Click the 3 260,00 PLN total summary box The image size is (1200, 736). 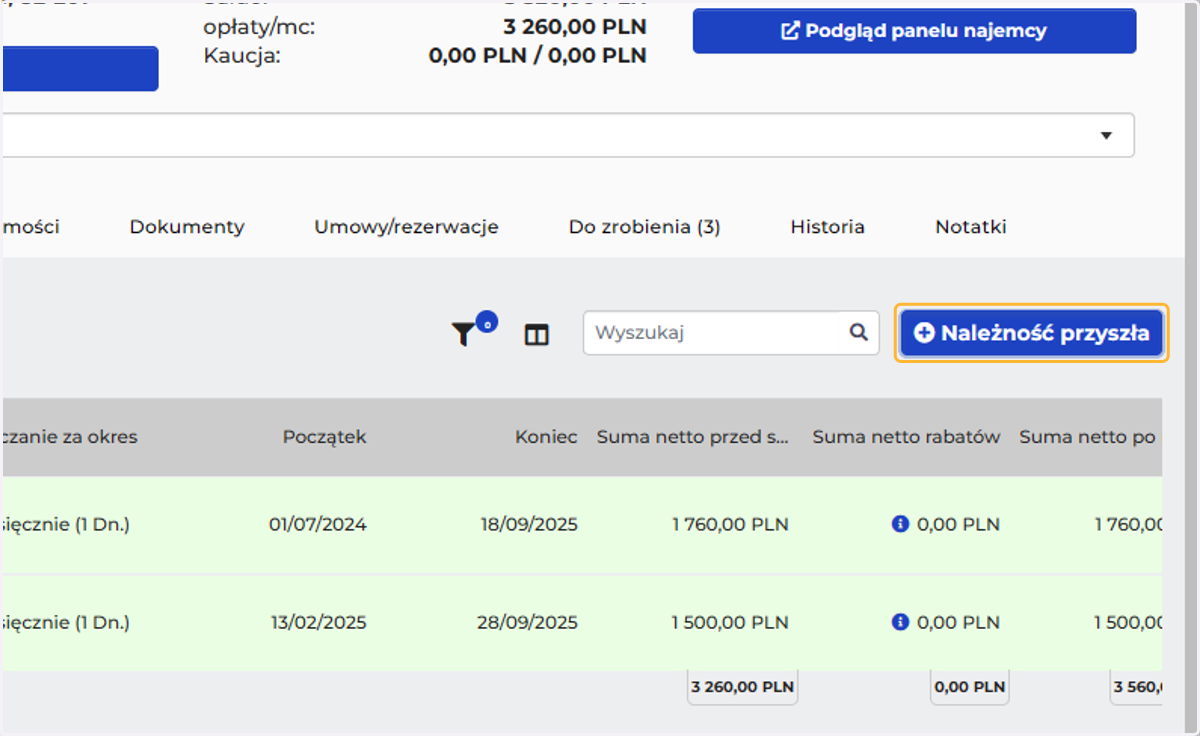coord(742,687)
